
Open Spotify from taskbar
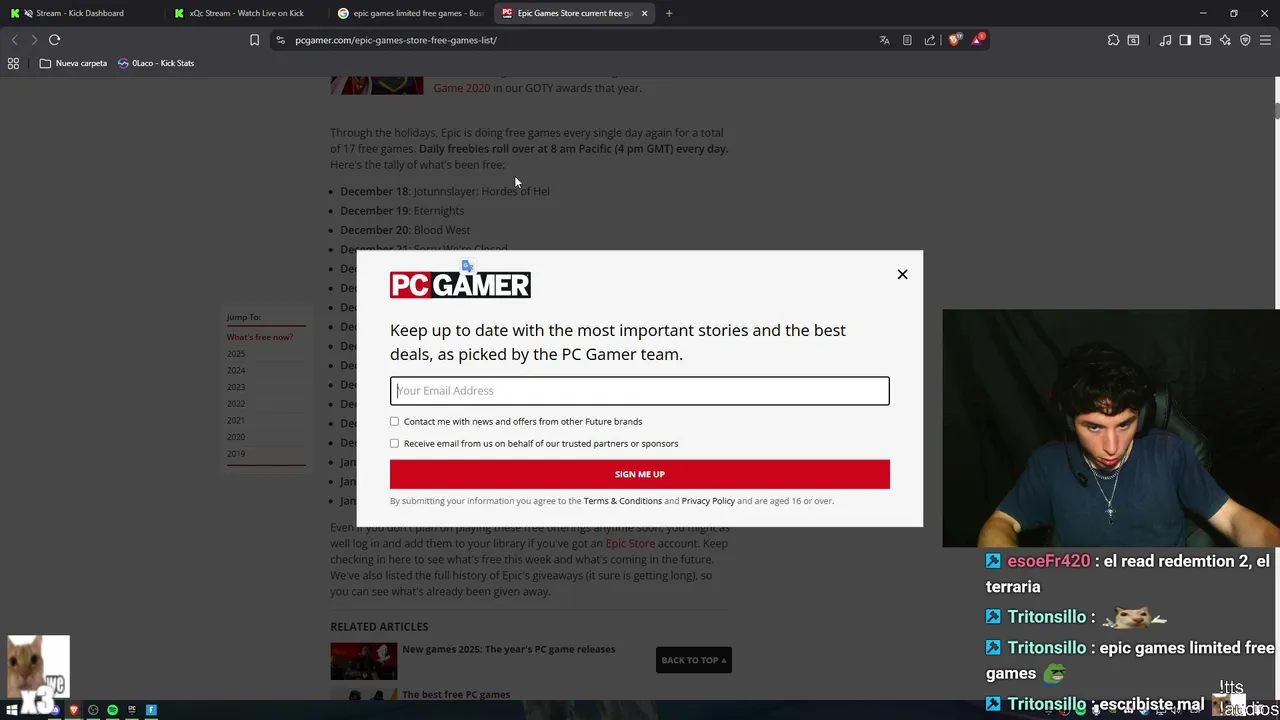[112, 710]
